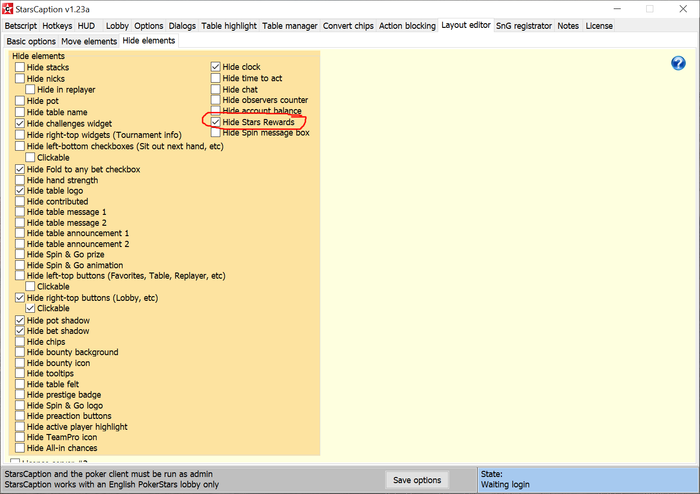
Task: Enable Hide chat
Action: point(216,89)
